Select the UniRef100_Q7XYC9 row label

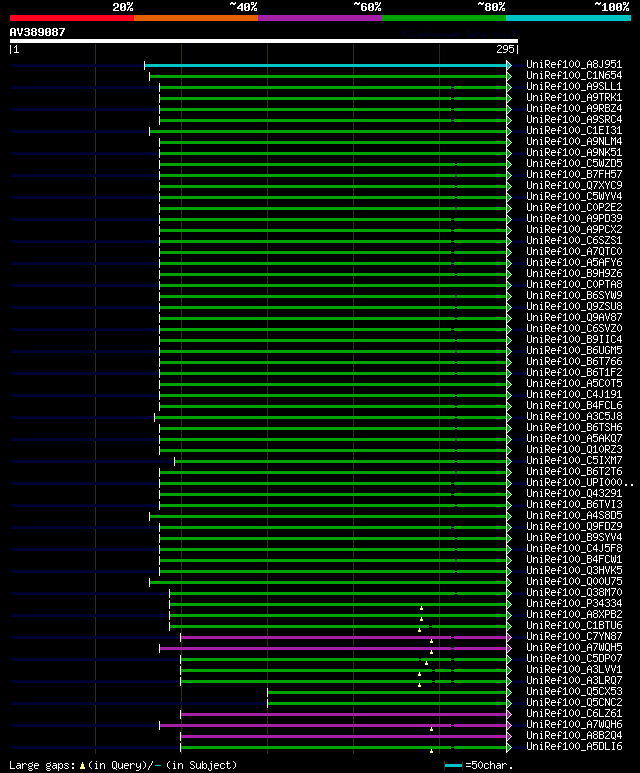click(574, 185)
